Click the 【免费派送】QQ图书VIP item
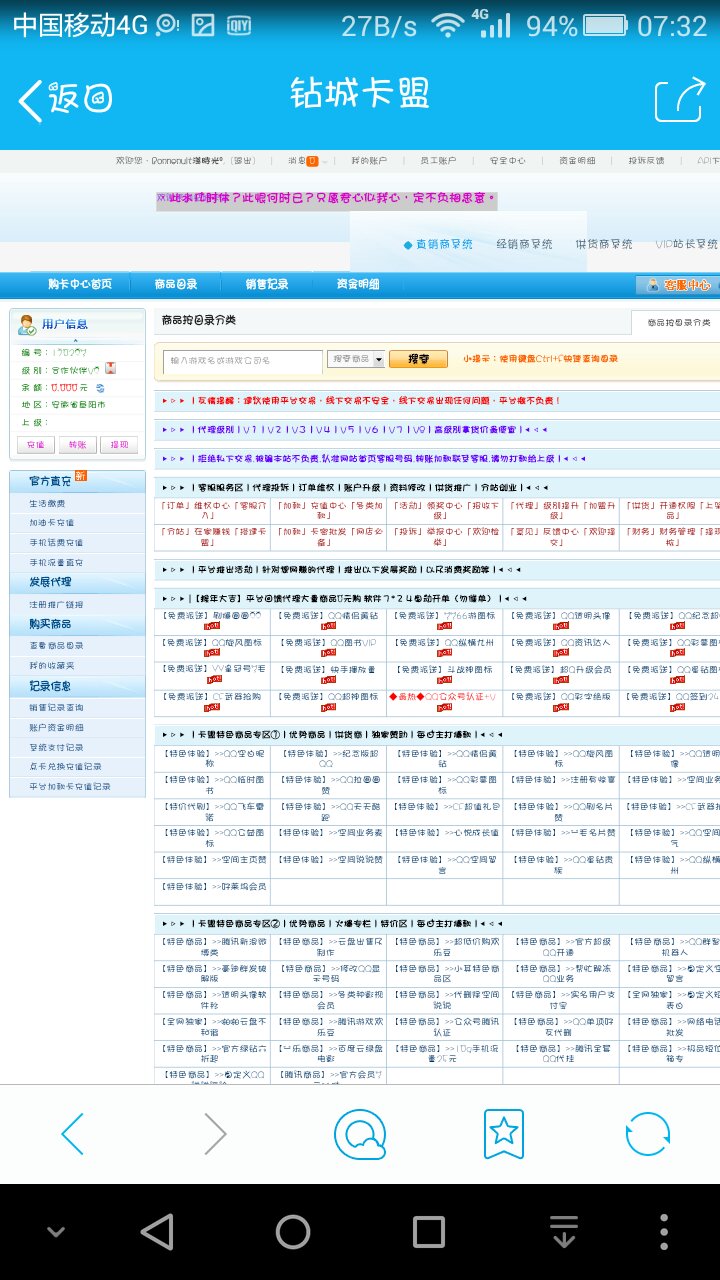Image resolution: width=720 pixels, height=1280 pixels. tap(327, 643)
